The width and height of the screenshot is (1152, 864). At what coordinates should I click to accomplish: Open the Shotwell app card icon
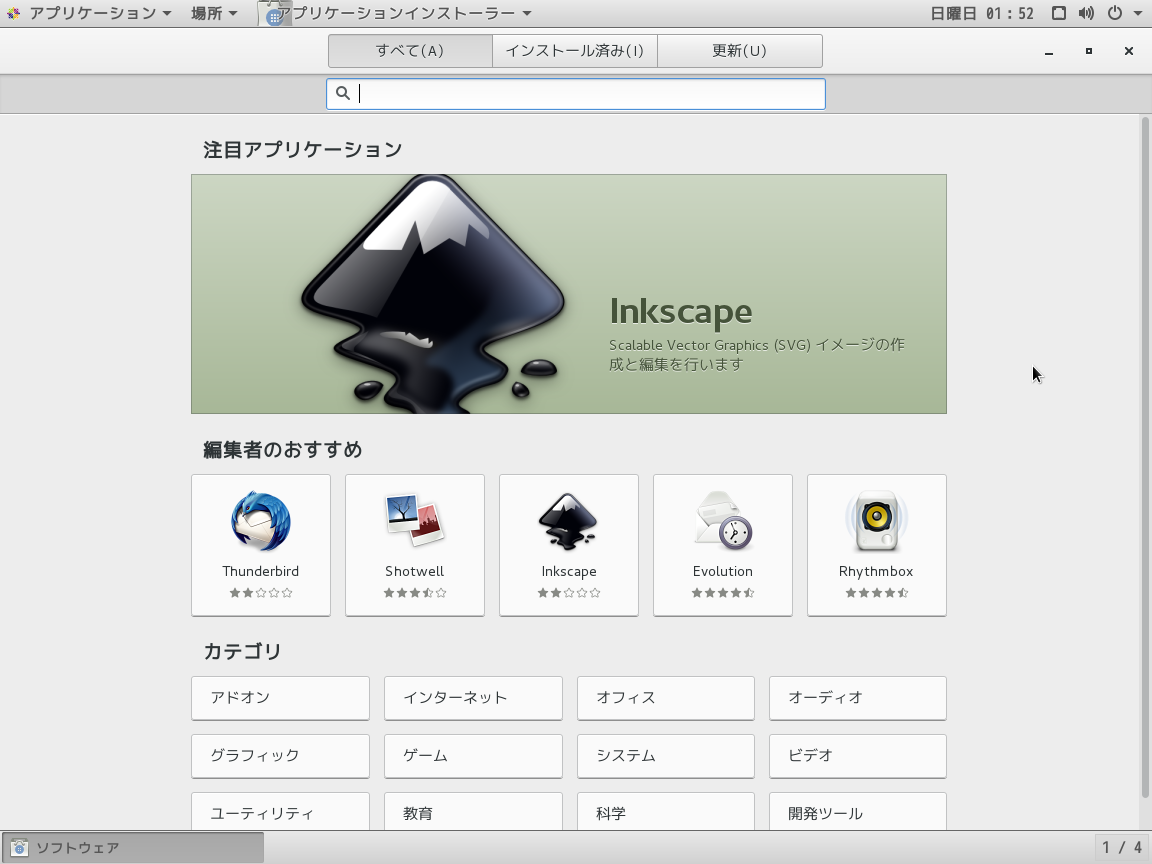coord(414,520)
